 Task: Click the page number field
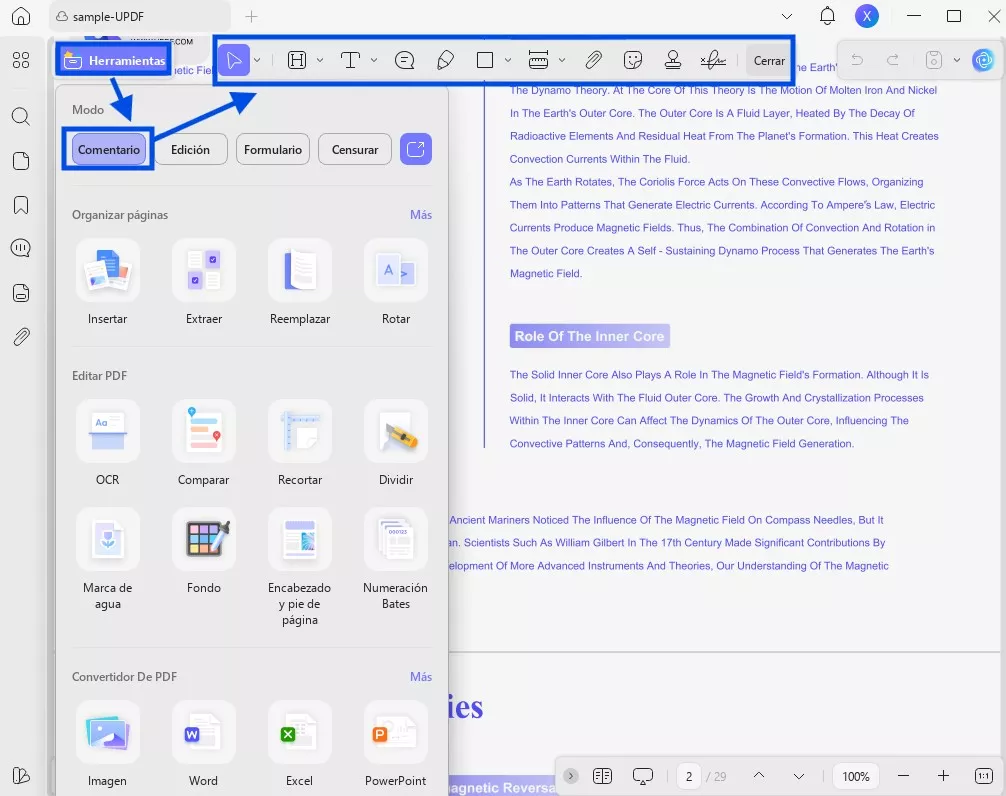(688, 776)
